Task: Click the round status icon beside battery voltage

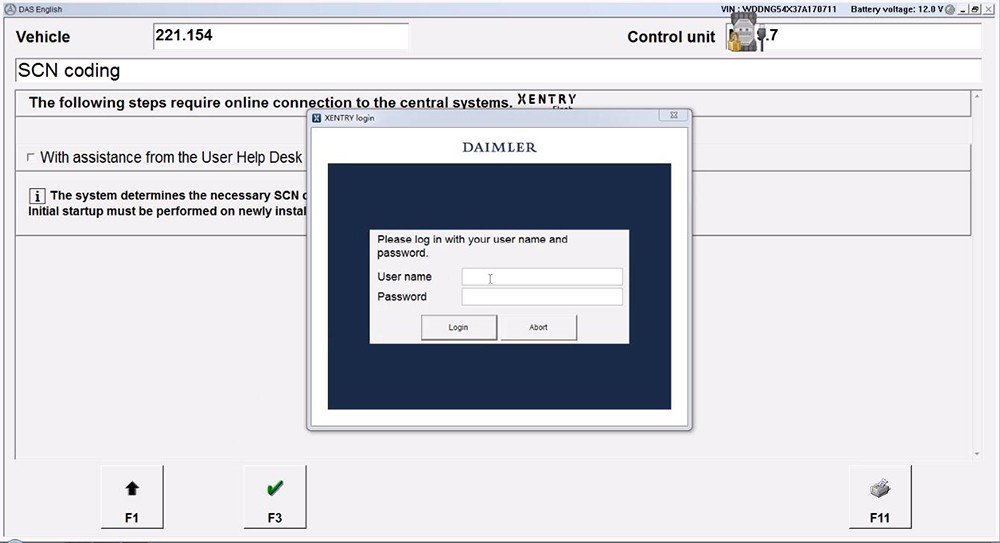Action: point(950,10)
